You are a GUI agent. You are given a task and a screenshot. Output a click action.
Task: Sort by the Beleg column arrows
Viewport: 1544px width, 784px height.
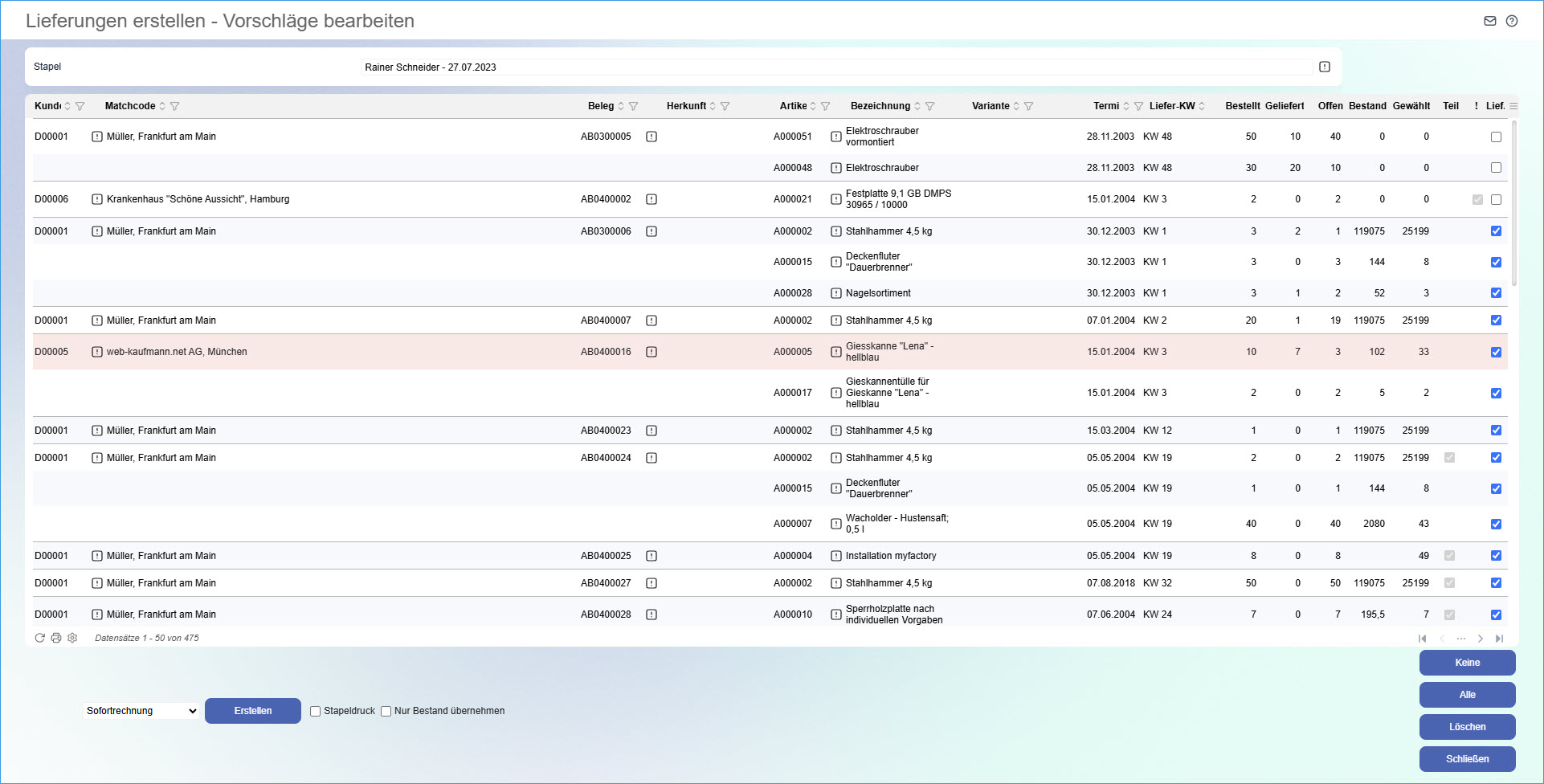click(621, 106)
